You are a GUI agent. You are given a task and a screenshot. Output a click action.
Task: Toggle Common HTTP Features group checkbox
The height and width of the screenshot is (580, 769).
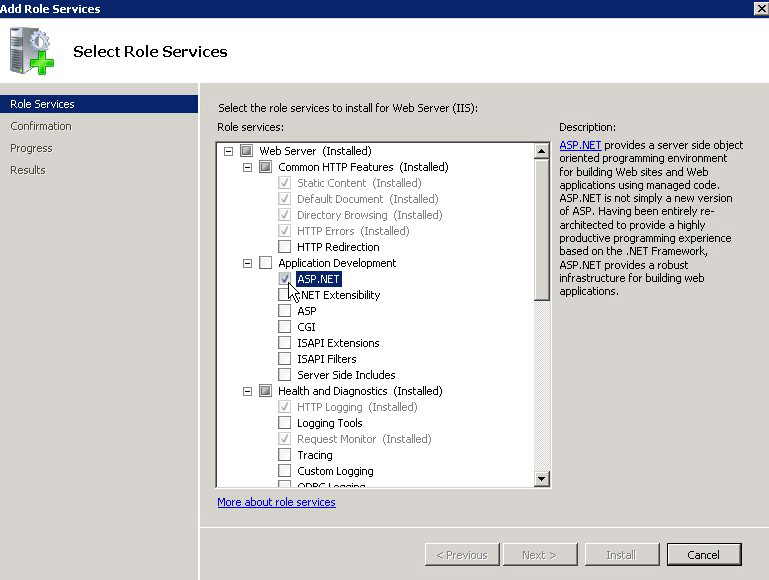click(265, 167)
